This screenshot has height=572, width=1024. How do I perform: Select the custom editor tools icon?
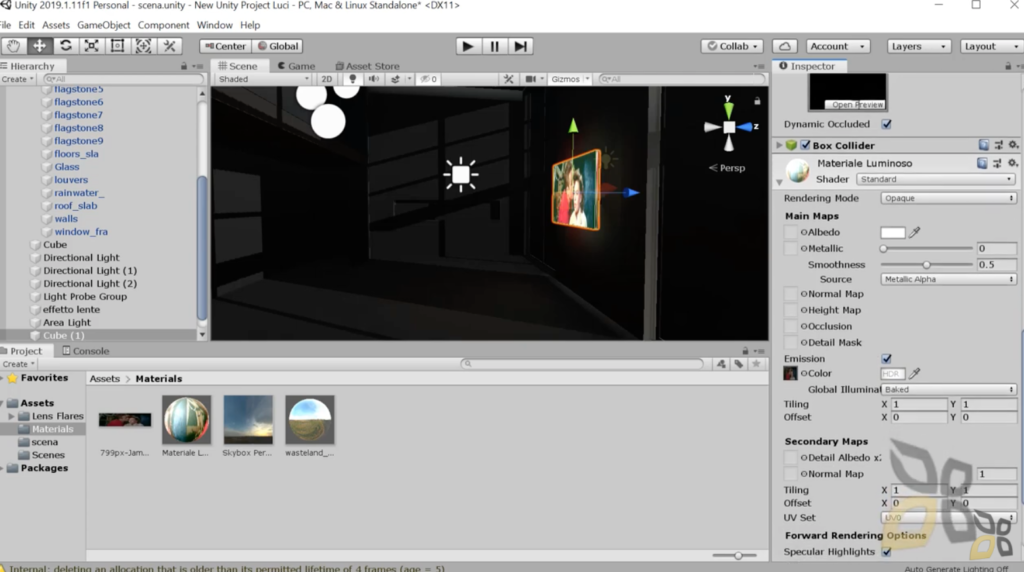[x=169, y=46]
